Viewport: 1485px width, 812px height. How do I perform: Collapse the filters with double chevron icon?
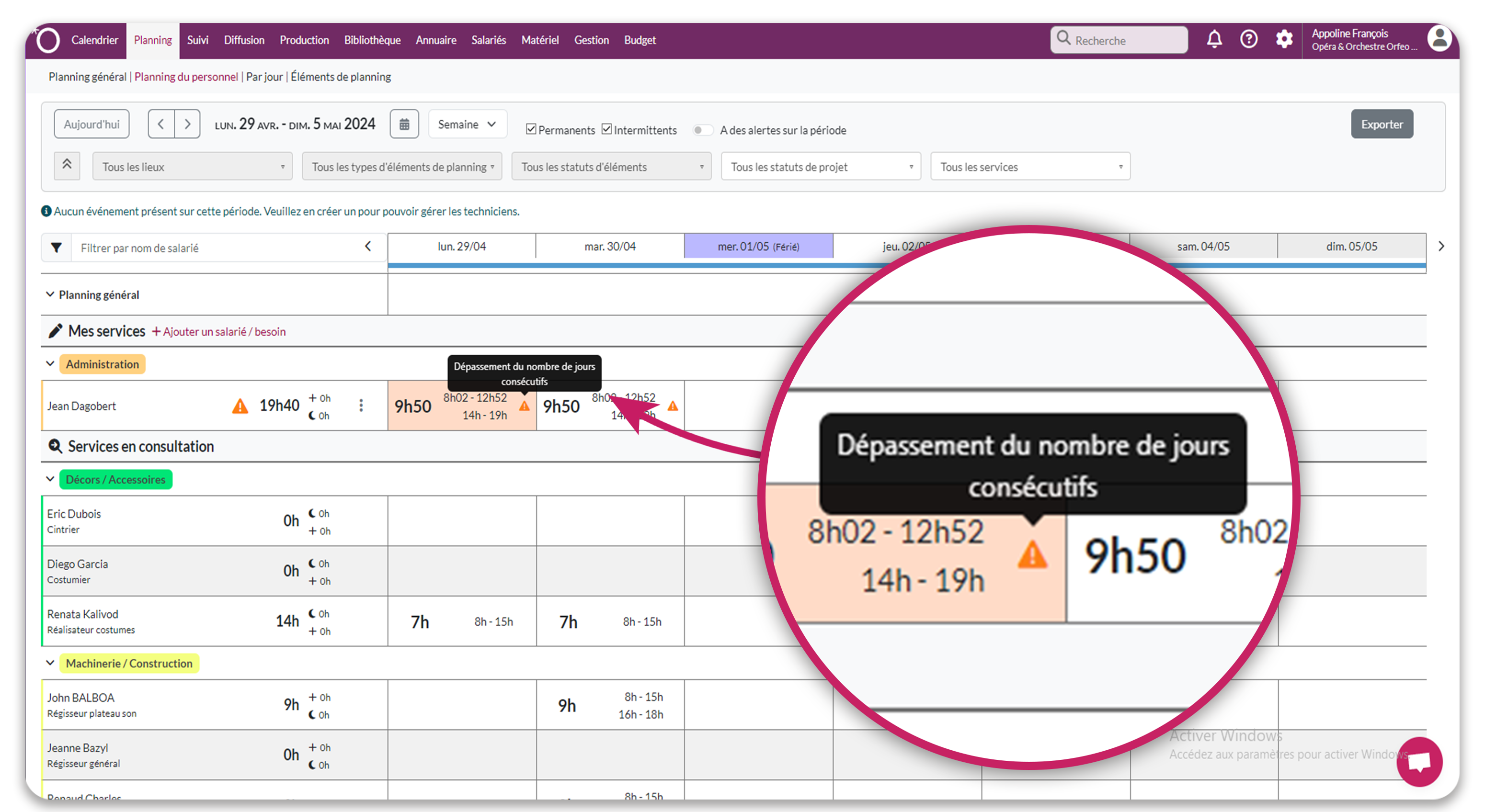[67, 165]
